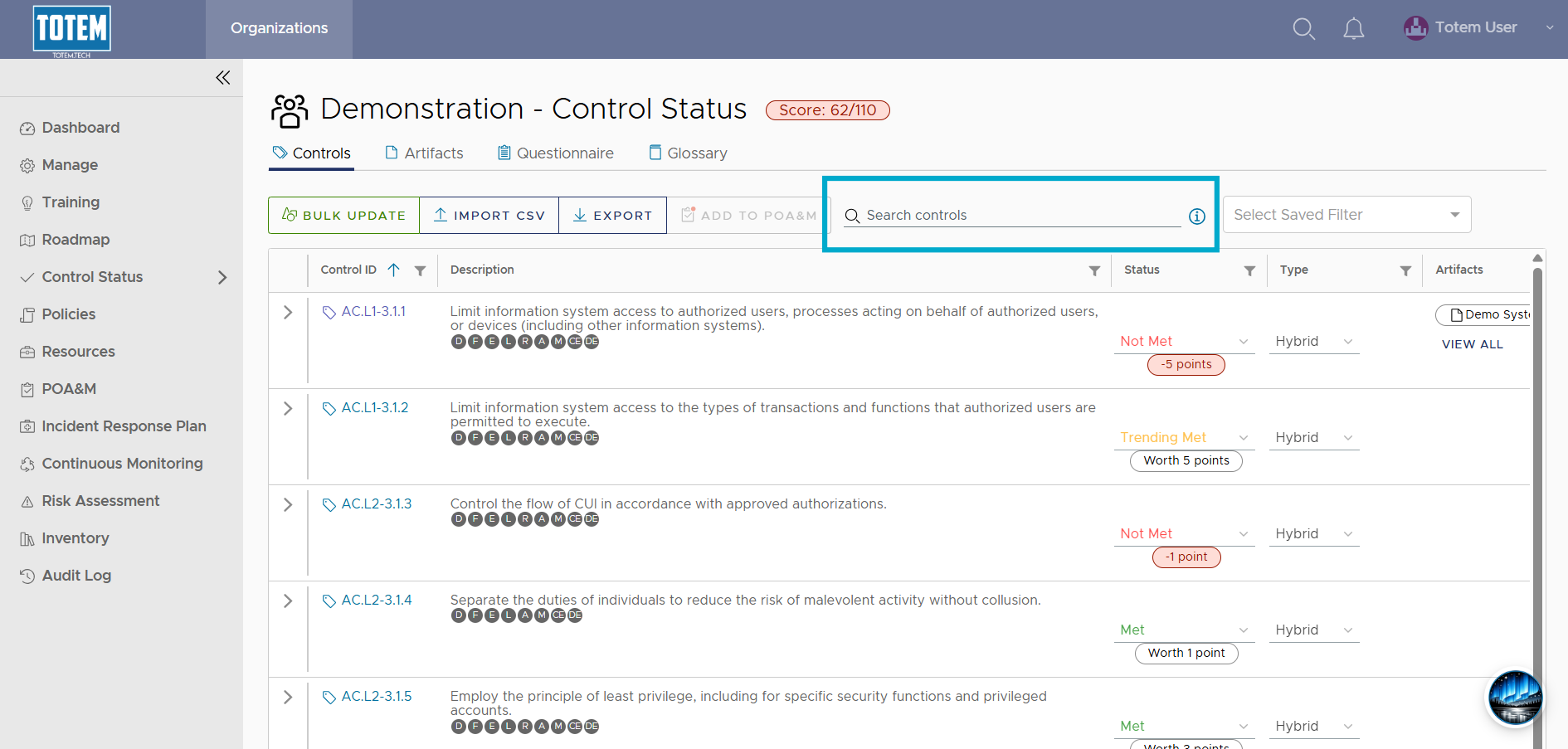Screen dimensions: 1568x749
Task: Open Policies in the sidebar
Action: (69, 314)
